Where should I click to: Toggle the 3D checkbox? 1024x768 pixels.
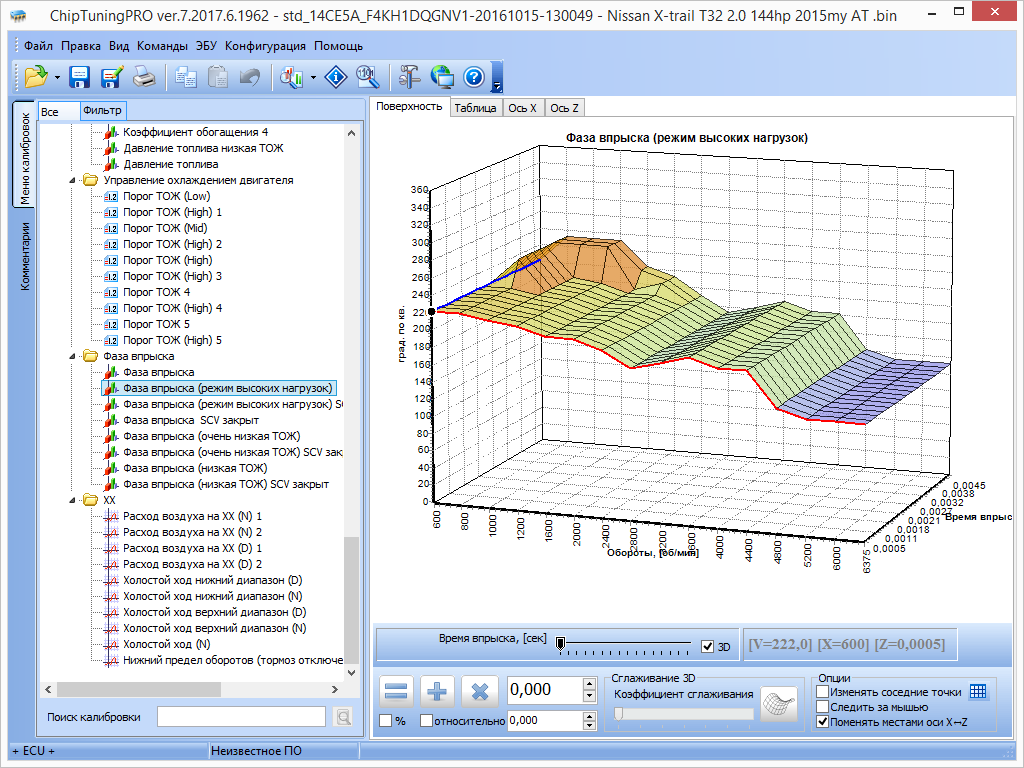click(709, 646)
